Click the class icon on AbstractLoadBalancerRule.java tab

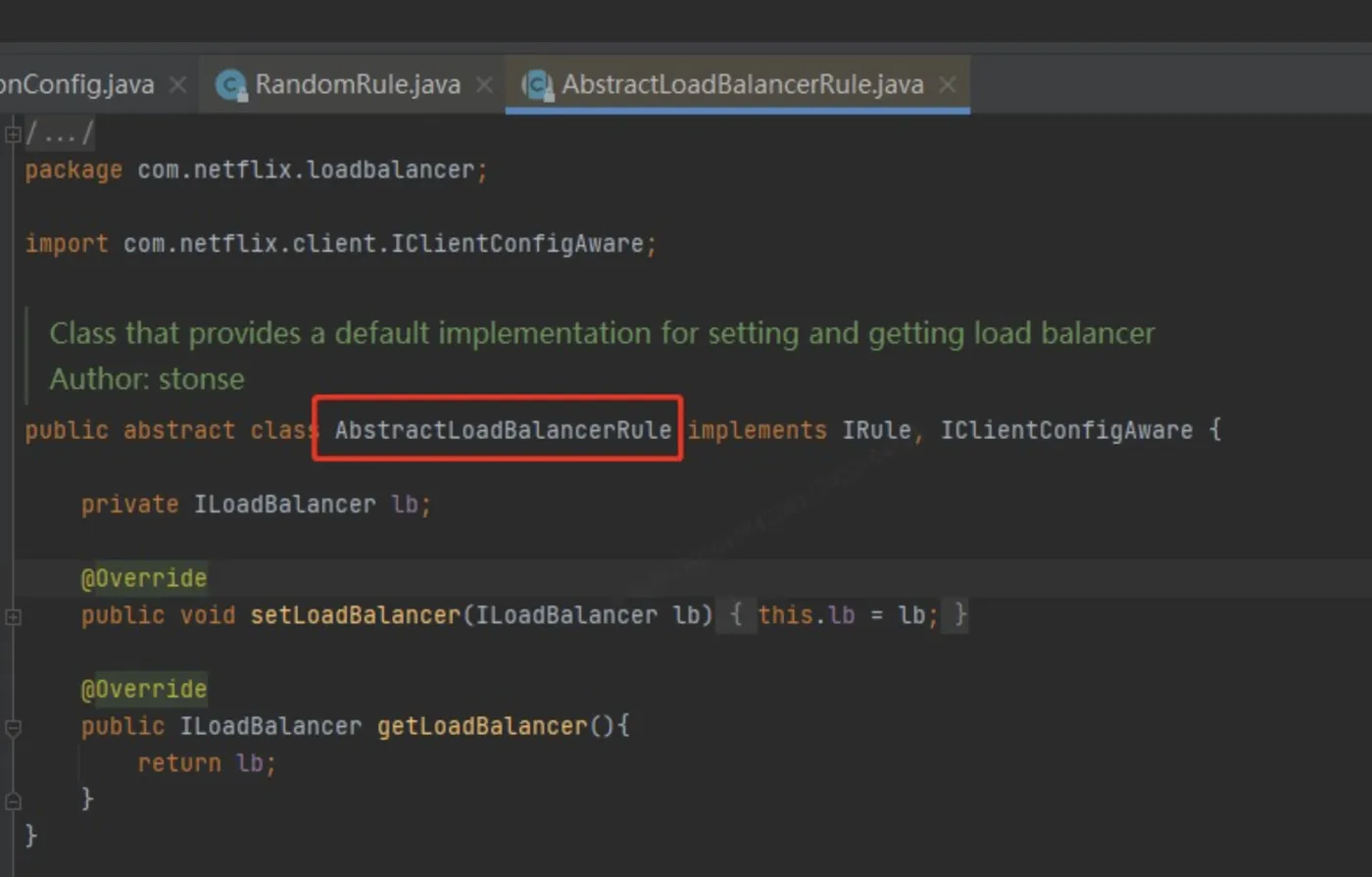537,86
